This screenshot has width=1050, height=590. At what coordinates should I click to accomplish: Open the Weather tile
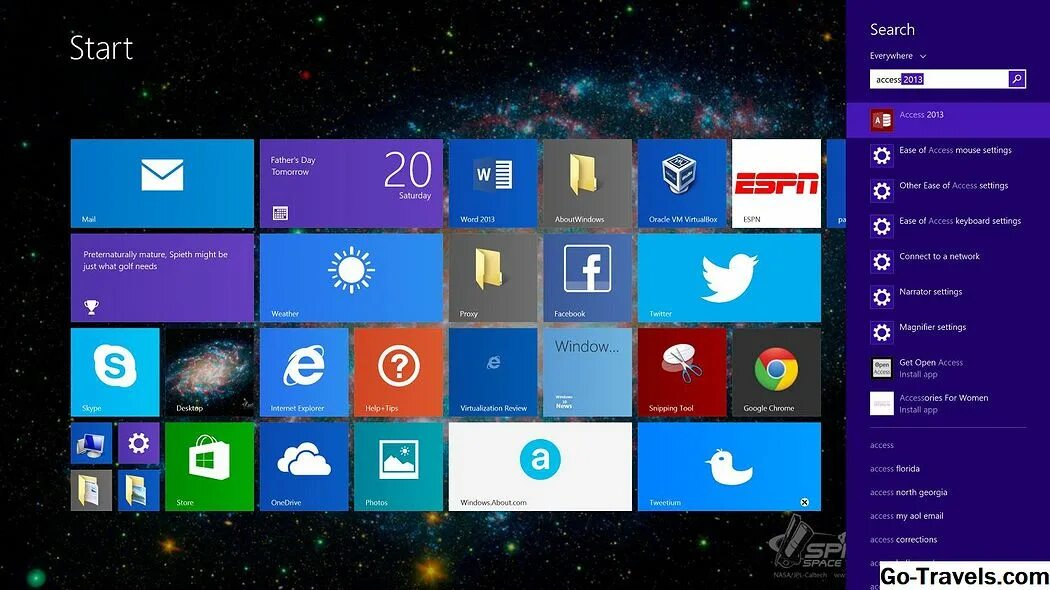(x=351, y=278)
